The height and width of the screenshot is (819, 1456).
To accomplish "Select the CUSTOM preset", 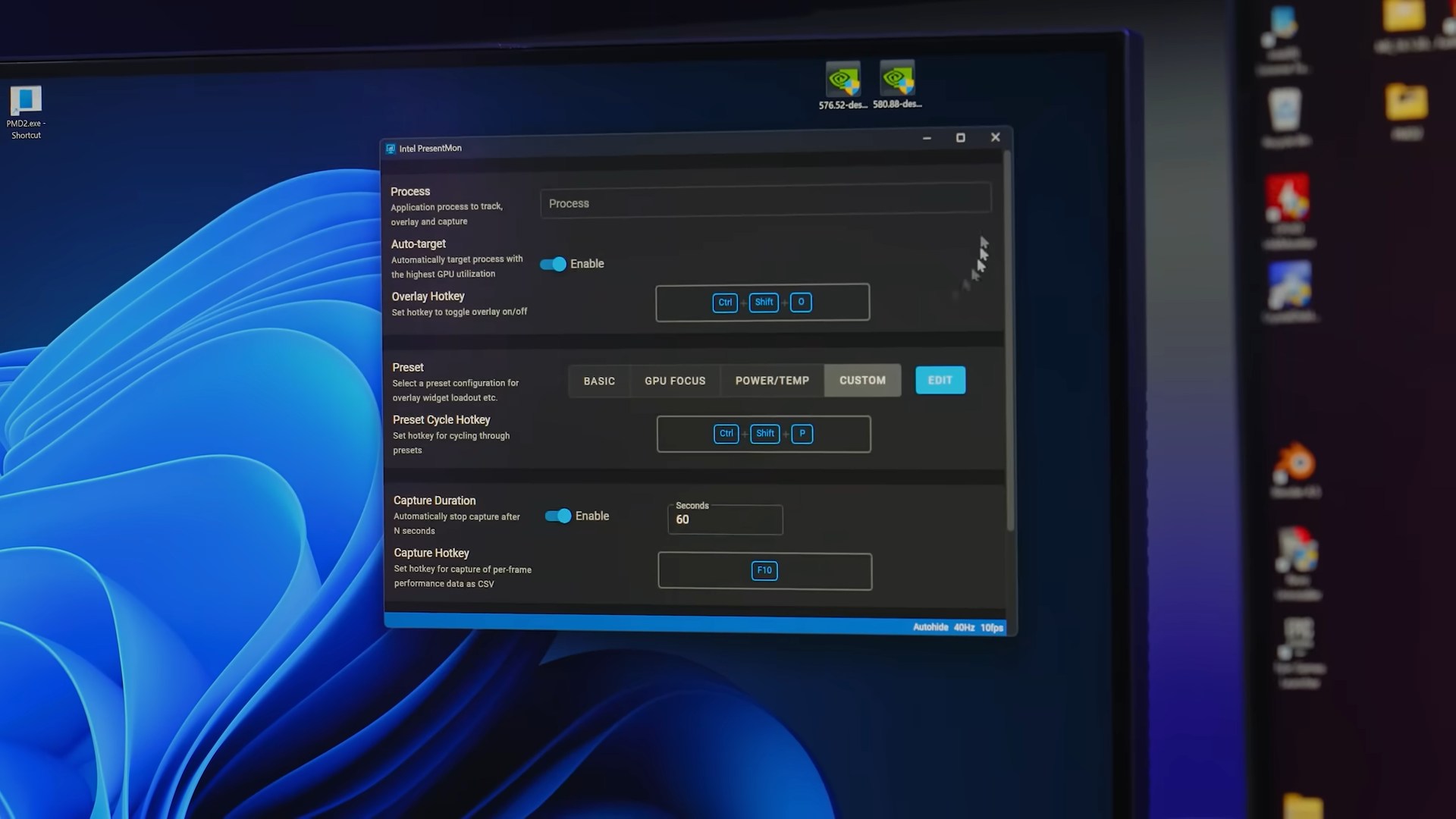I will coord(862,381).
